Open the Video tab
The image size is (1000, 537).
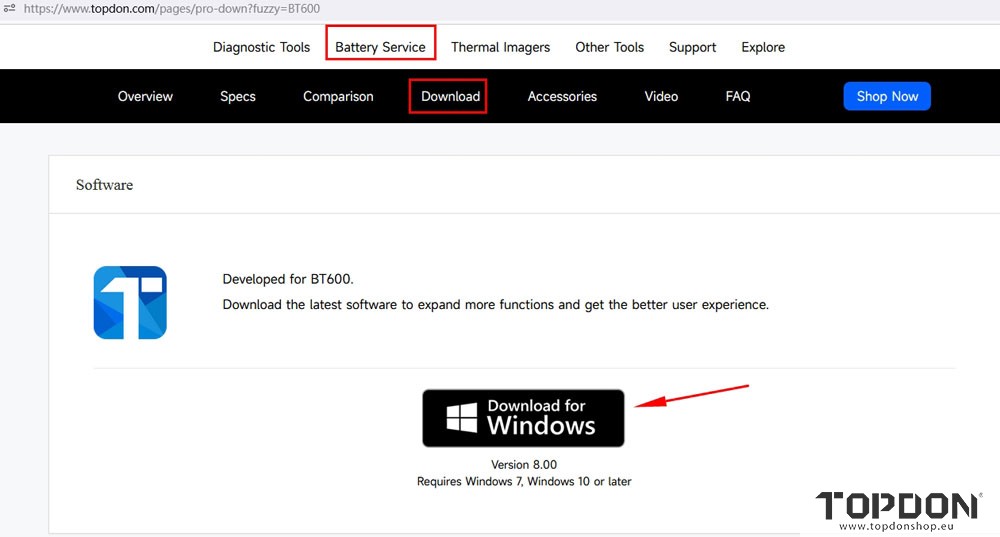pyautogui.click(x=661, y=96)
